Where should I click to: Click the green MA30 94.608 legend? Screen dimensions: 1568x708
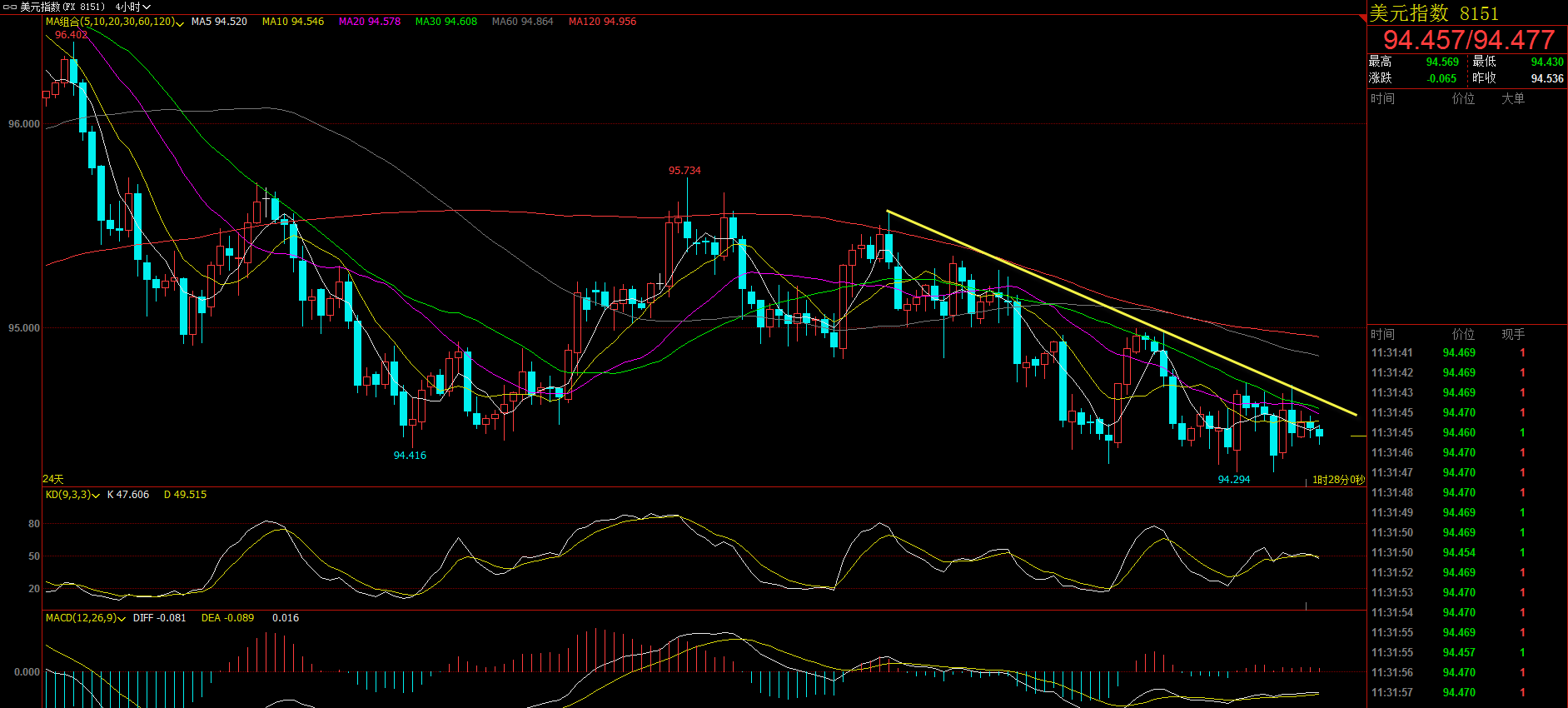(x=446, y=22)
